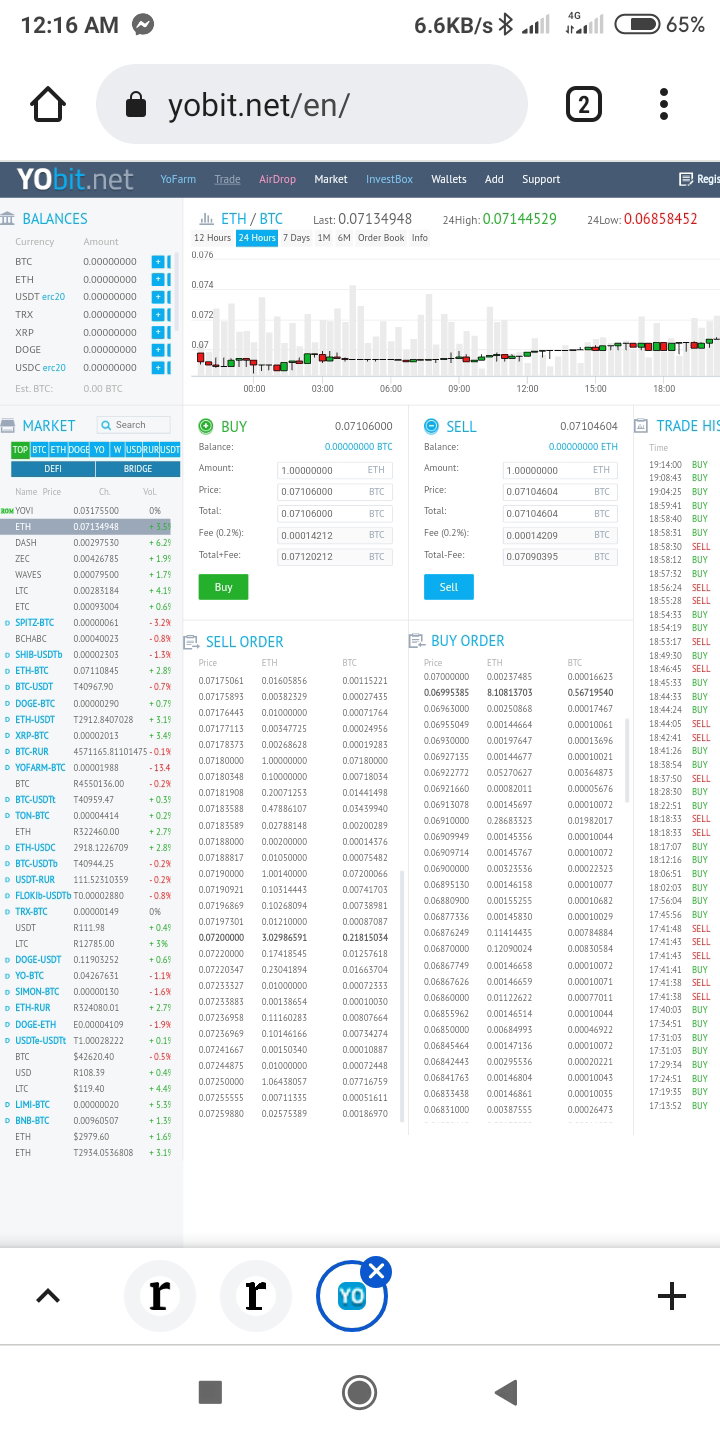This screenshot has height=1440, width=720.
Task: Switch chart to Order Book view
Action: coord(381,238)
